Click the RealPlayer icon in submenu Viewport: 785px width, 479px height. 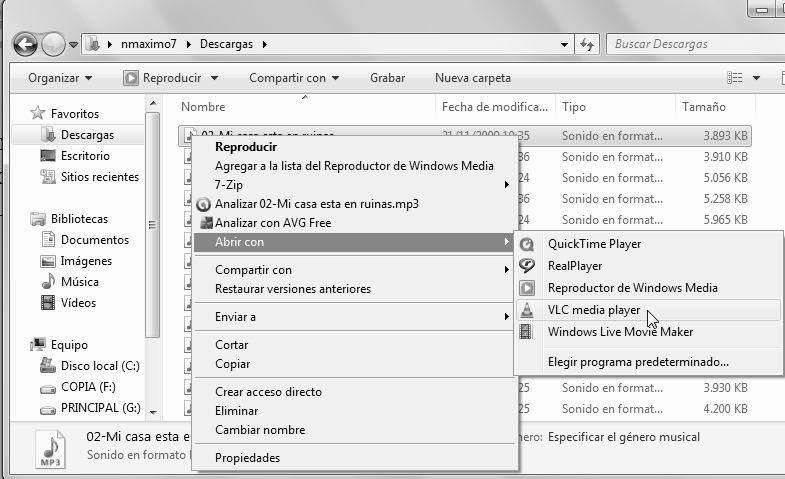point(527,266)
